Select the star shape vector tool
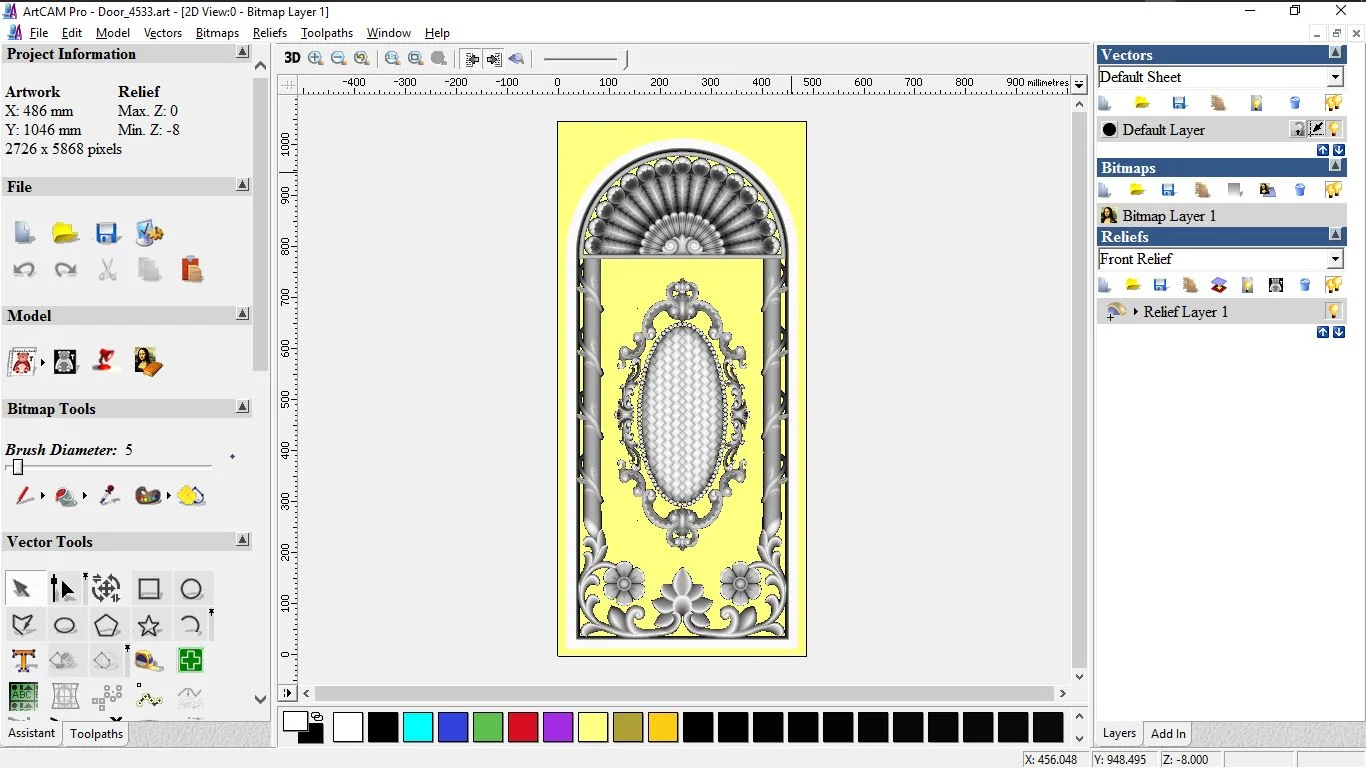1366x768 pixels. (x=149, y=626)
